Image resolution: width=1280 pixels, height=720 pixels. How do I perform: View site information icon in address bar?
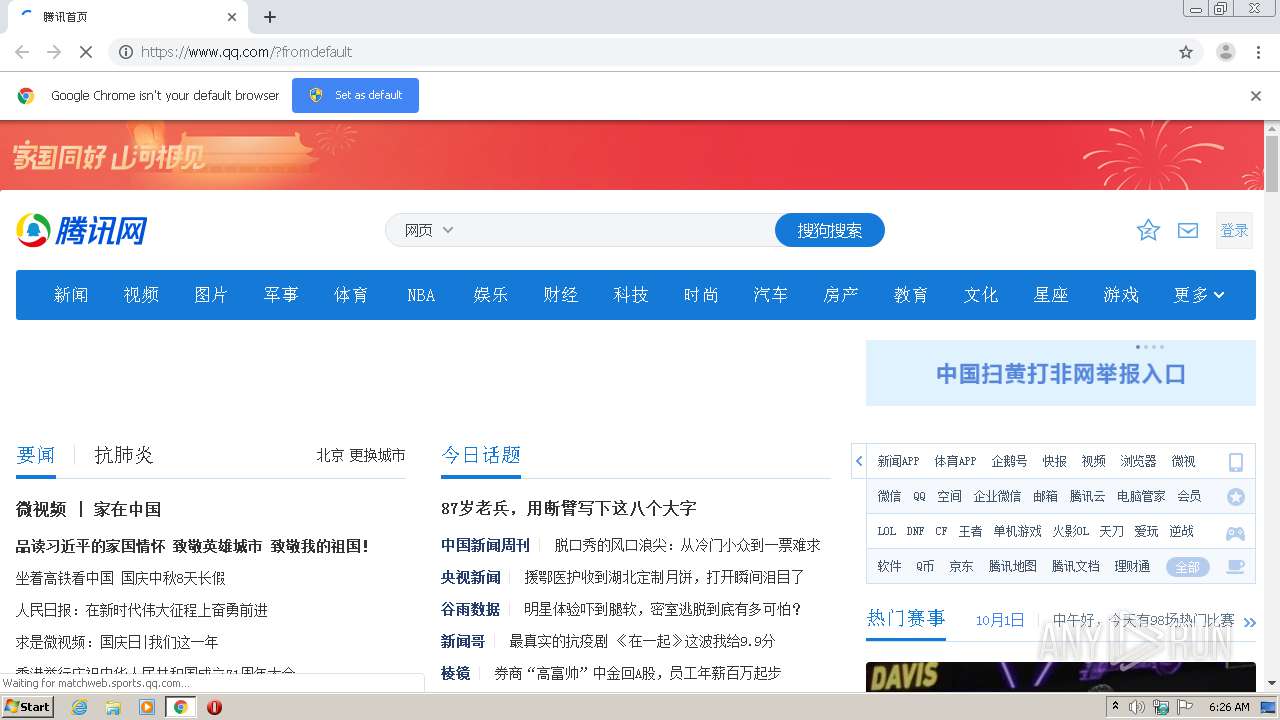pos(126,52)
